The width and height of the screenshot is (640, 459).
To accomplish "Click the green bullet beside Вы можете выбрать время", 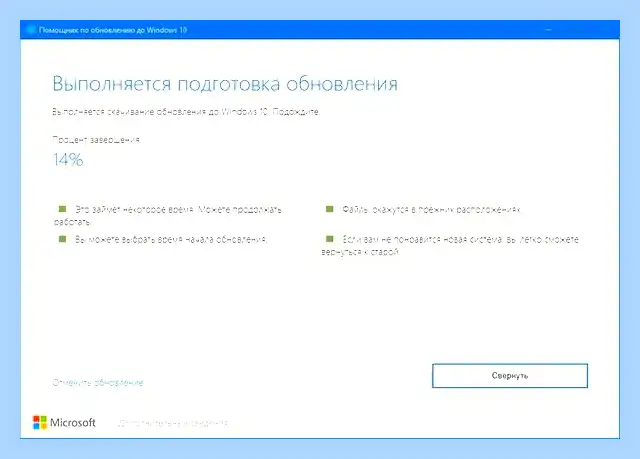I will click(62, 239).
